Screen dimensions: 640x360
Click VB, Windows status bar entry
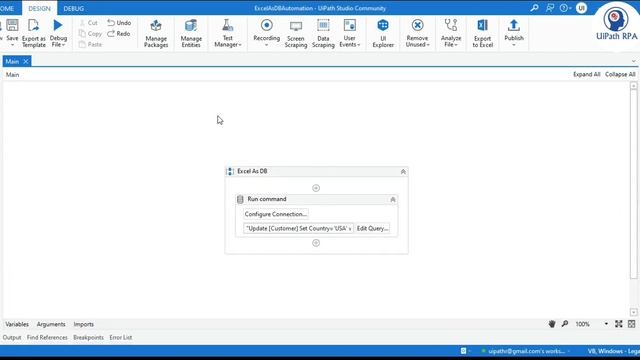pos(613,351)
